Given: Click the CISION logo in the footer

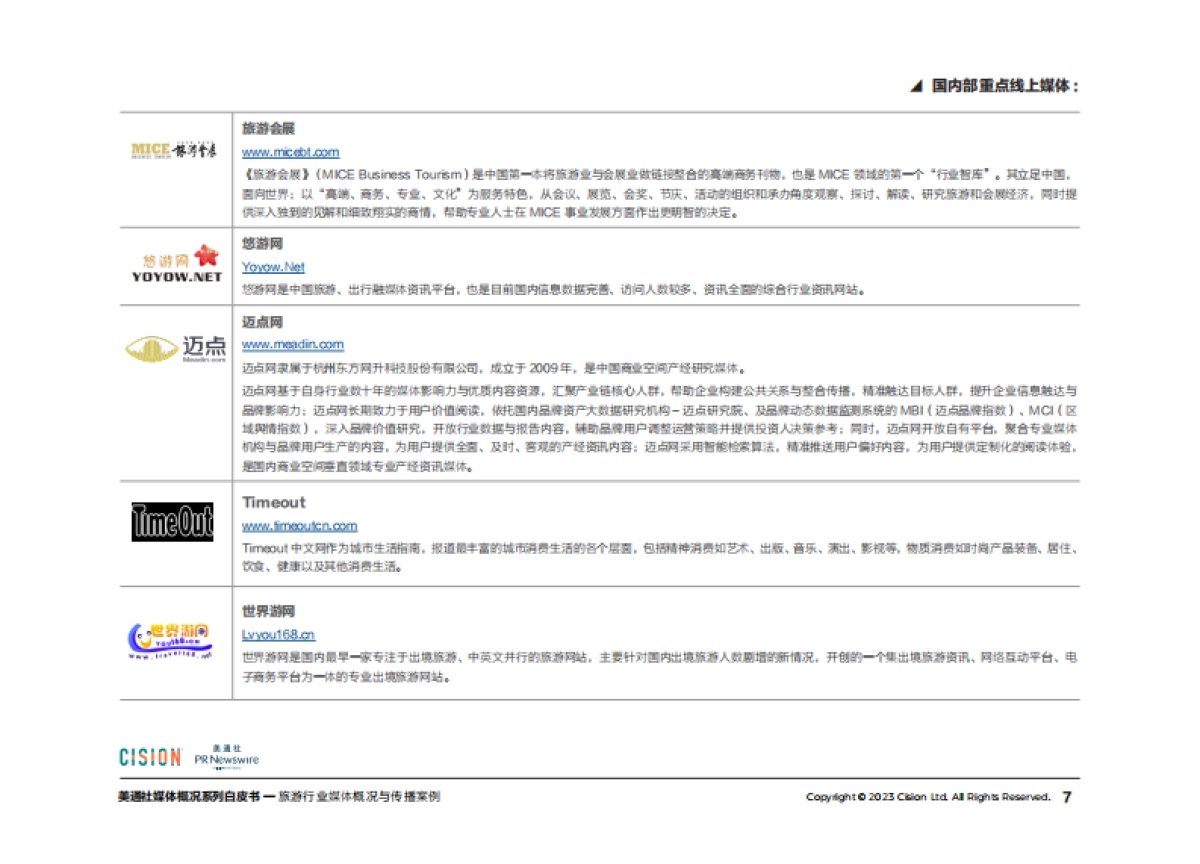Looking at the screenshot, I should click(x=148, y=758).
